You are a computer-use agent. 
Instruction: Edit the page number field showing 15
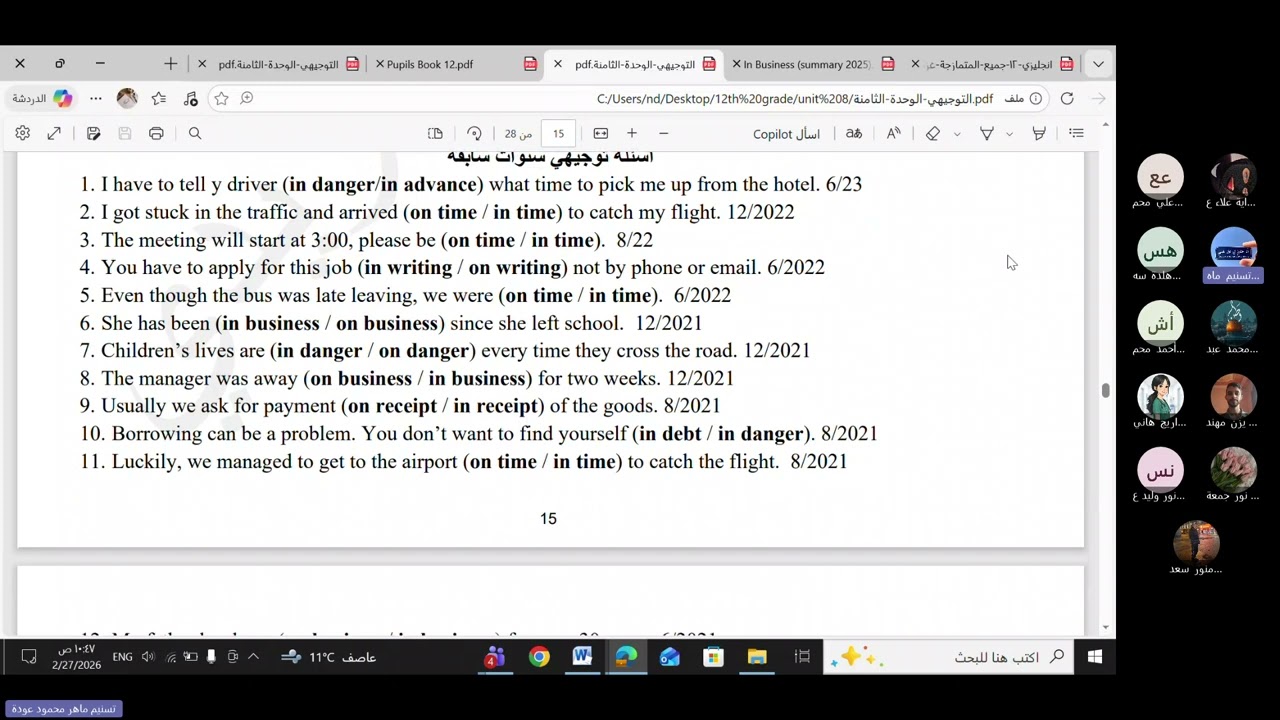pyautogui.click(x=558, y=134)
